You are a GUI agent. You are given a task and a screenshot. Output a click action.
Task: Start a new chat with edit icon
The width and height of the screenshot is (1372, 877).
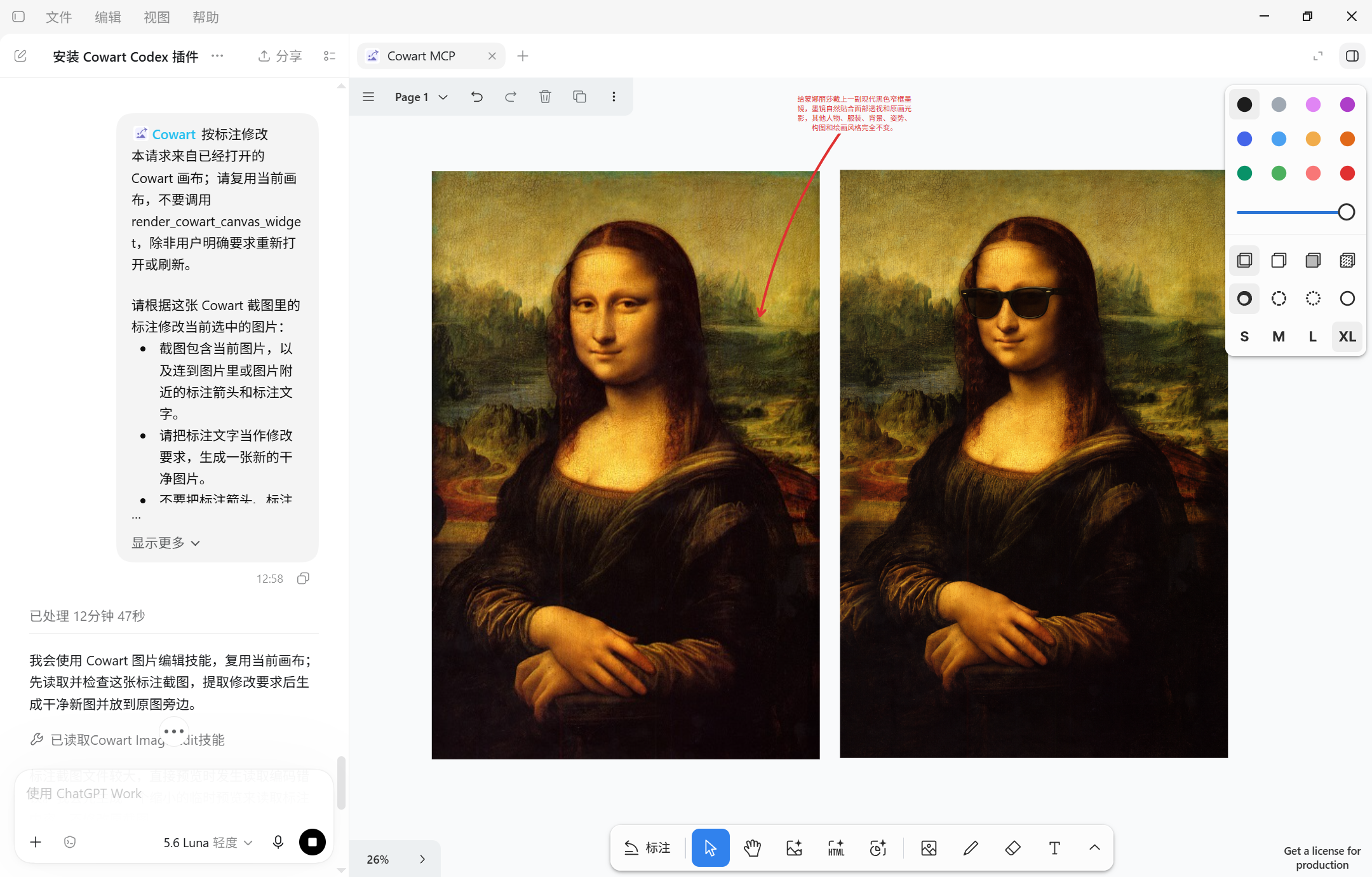(20, 56)
